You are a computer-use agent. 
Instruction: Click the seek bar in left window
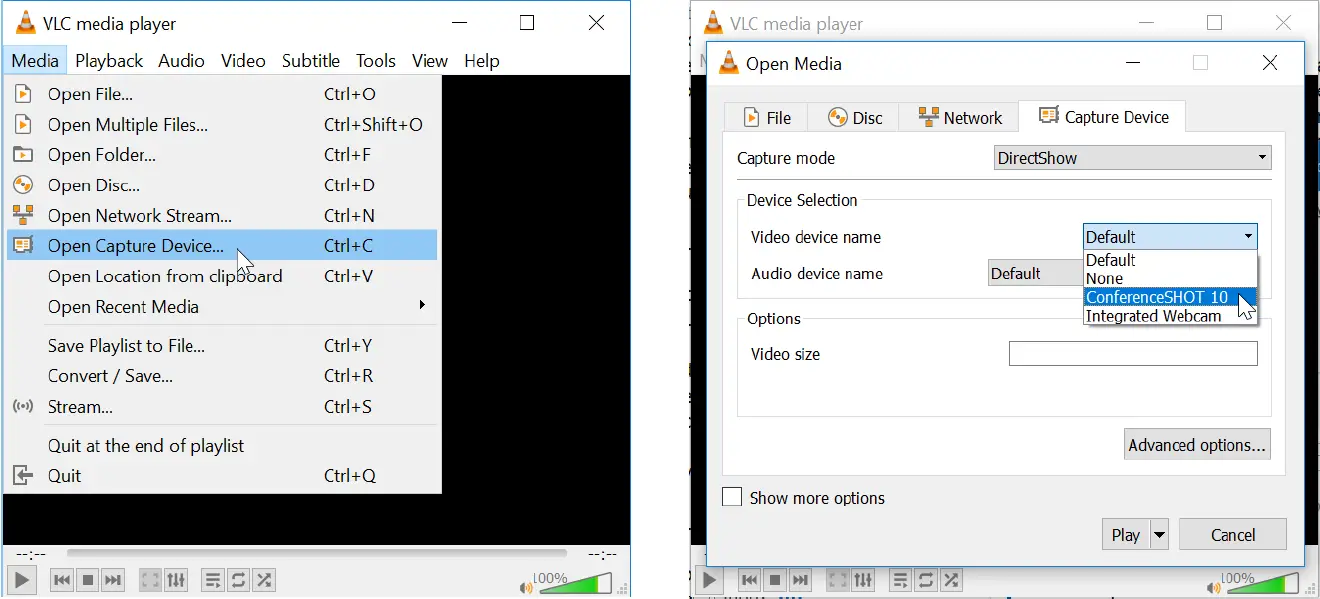click(316, 553)
